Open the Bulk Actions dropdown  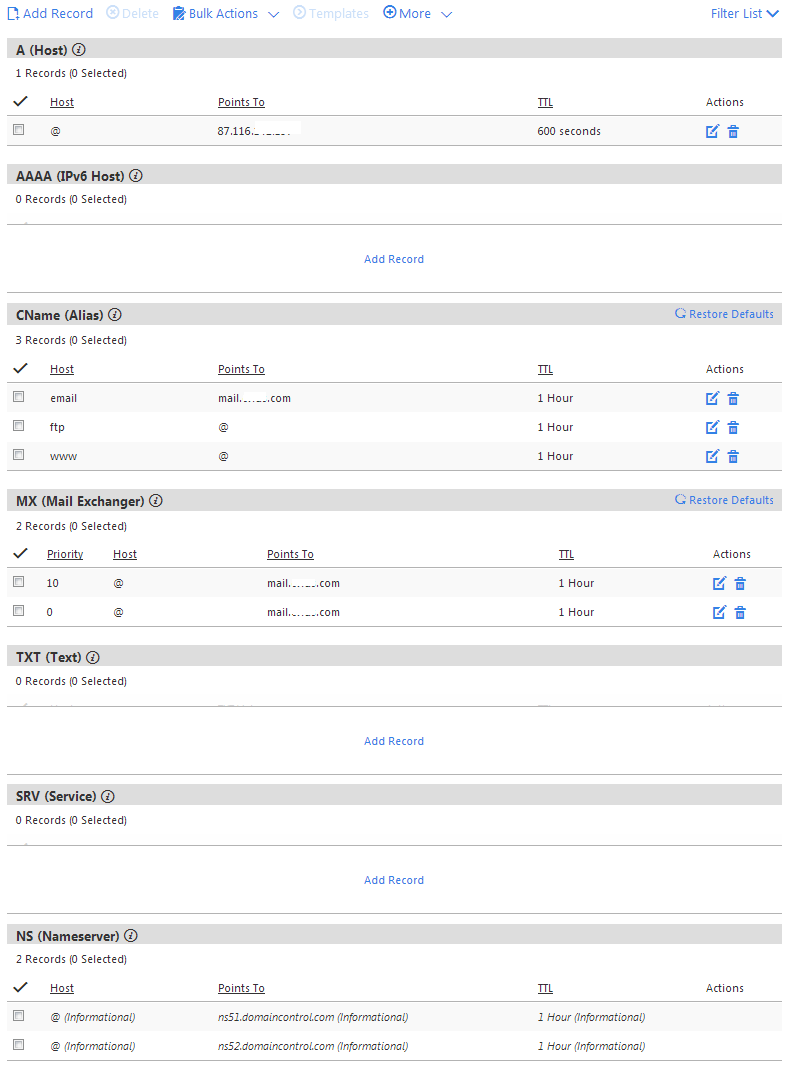225,14
